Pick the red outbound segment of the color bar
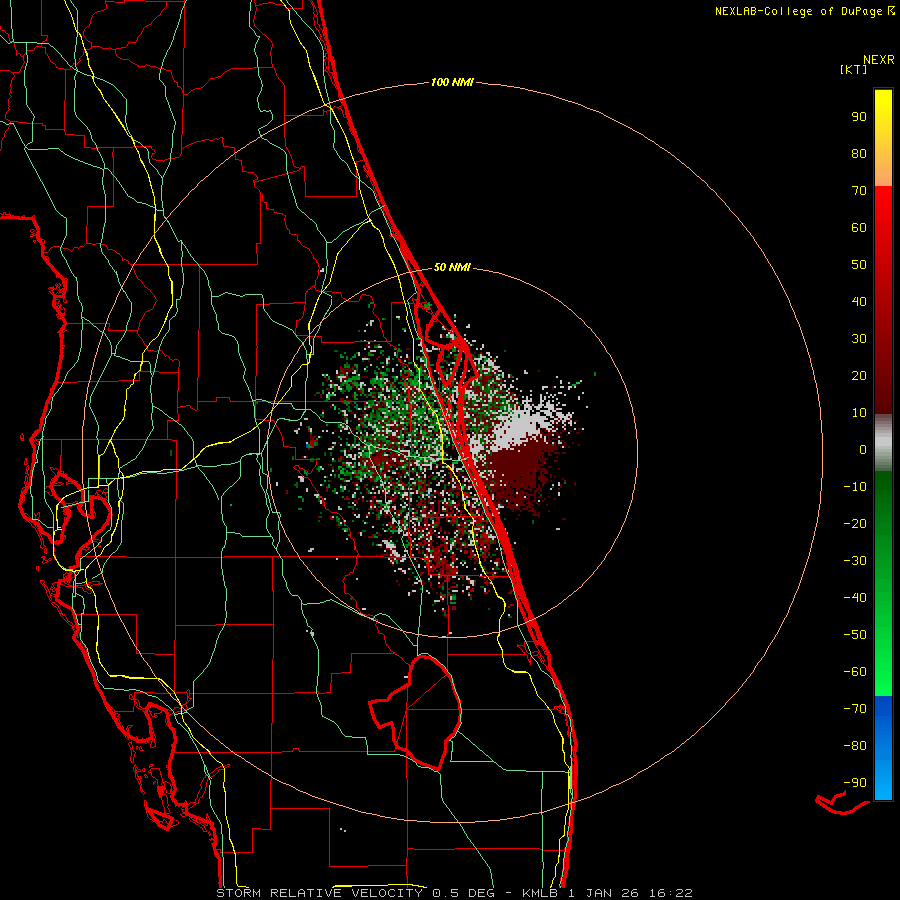Screen dimensions: 900x900 pyautogui.click(x=883, y=300)
